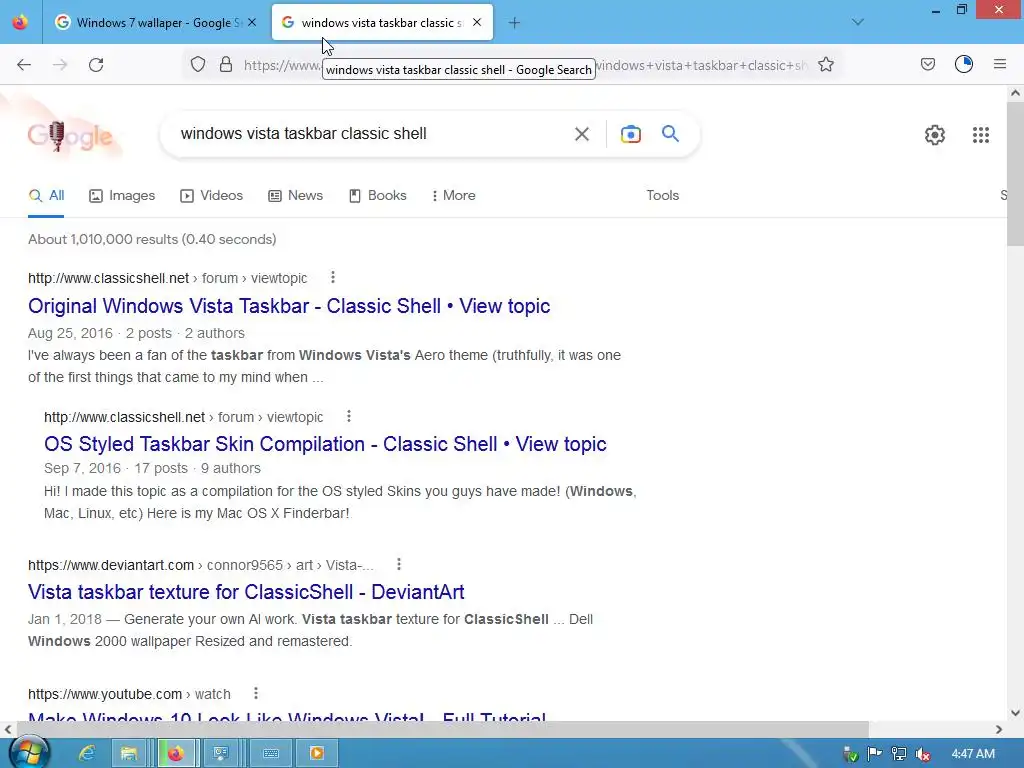Open a new tab with plus button
Screen dimensions: 1024x768
(x=515, y=23)
